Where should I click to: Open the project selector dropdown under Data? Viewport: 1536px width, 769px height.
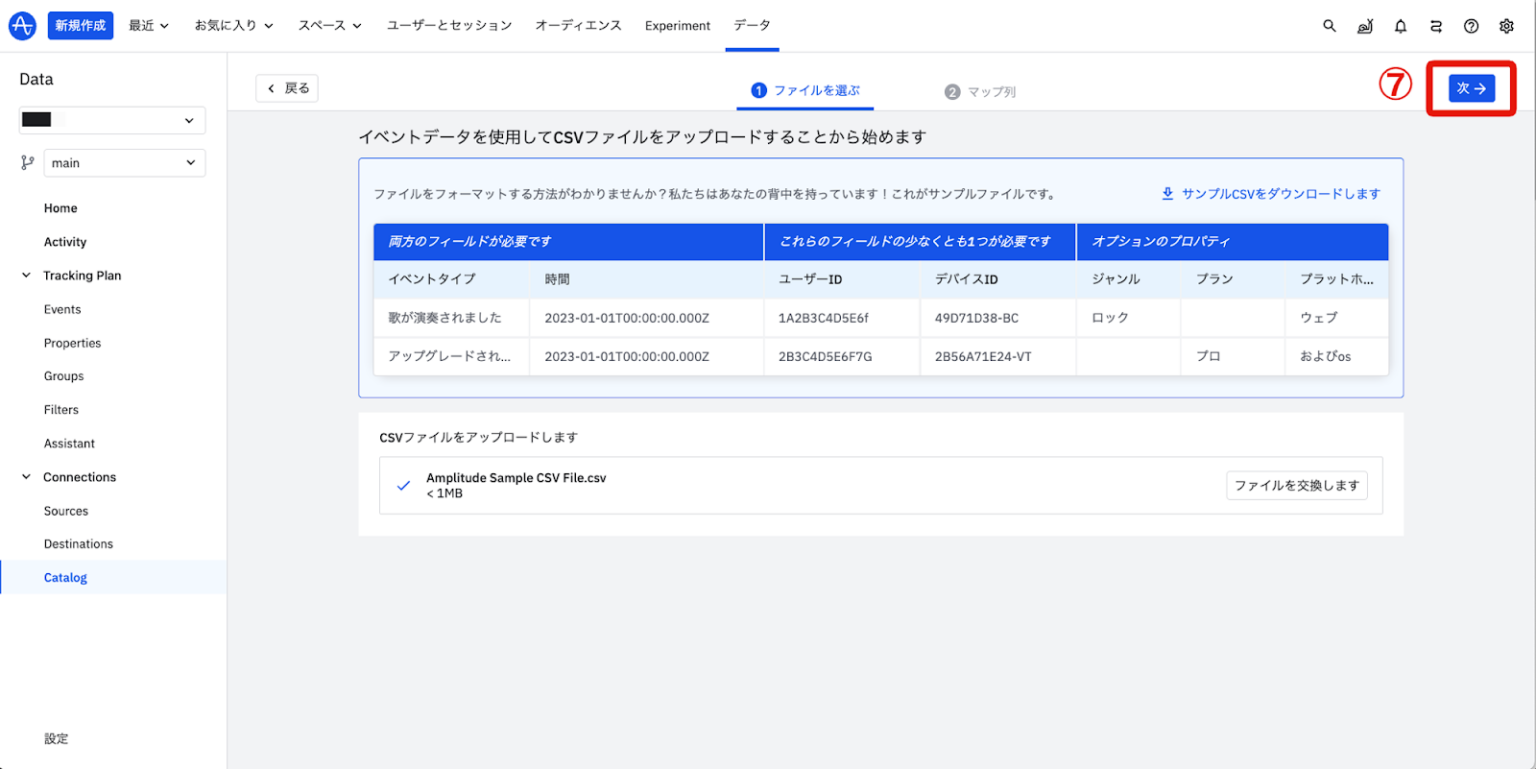(x=111, y=120)
